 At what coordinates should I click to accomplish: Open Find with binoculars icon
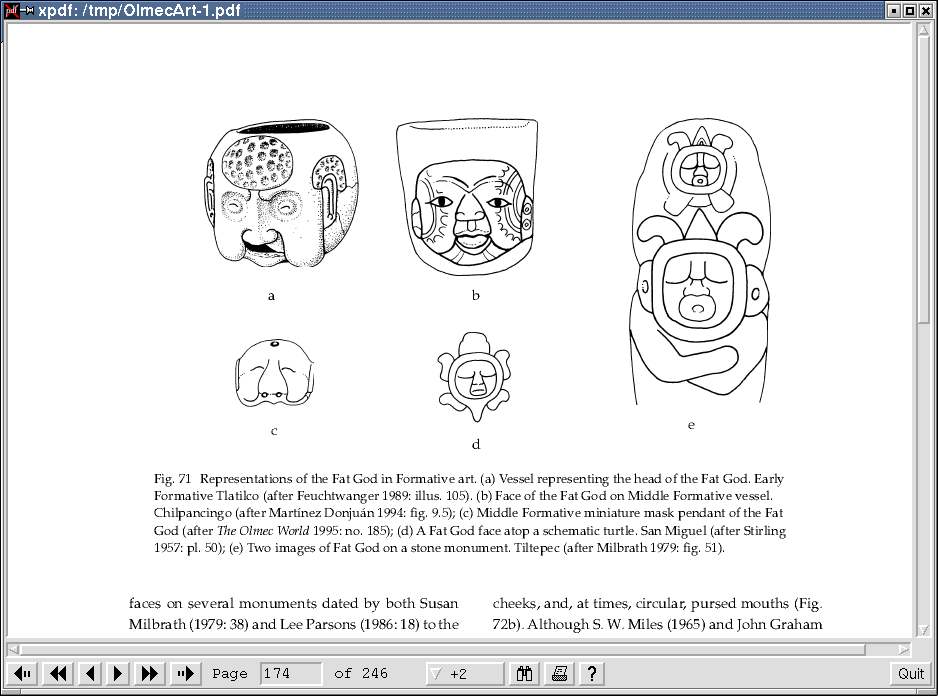pyautogui.click(x=524, y=674)
